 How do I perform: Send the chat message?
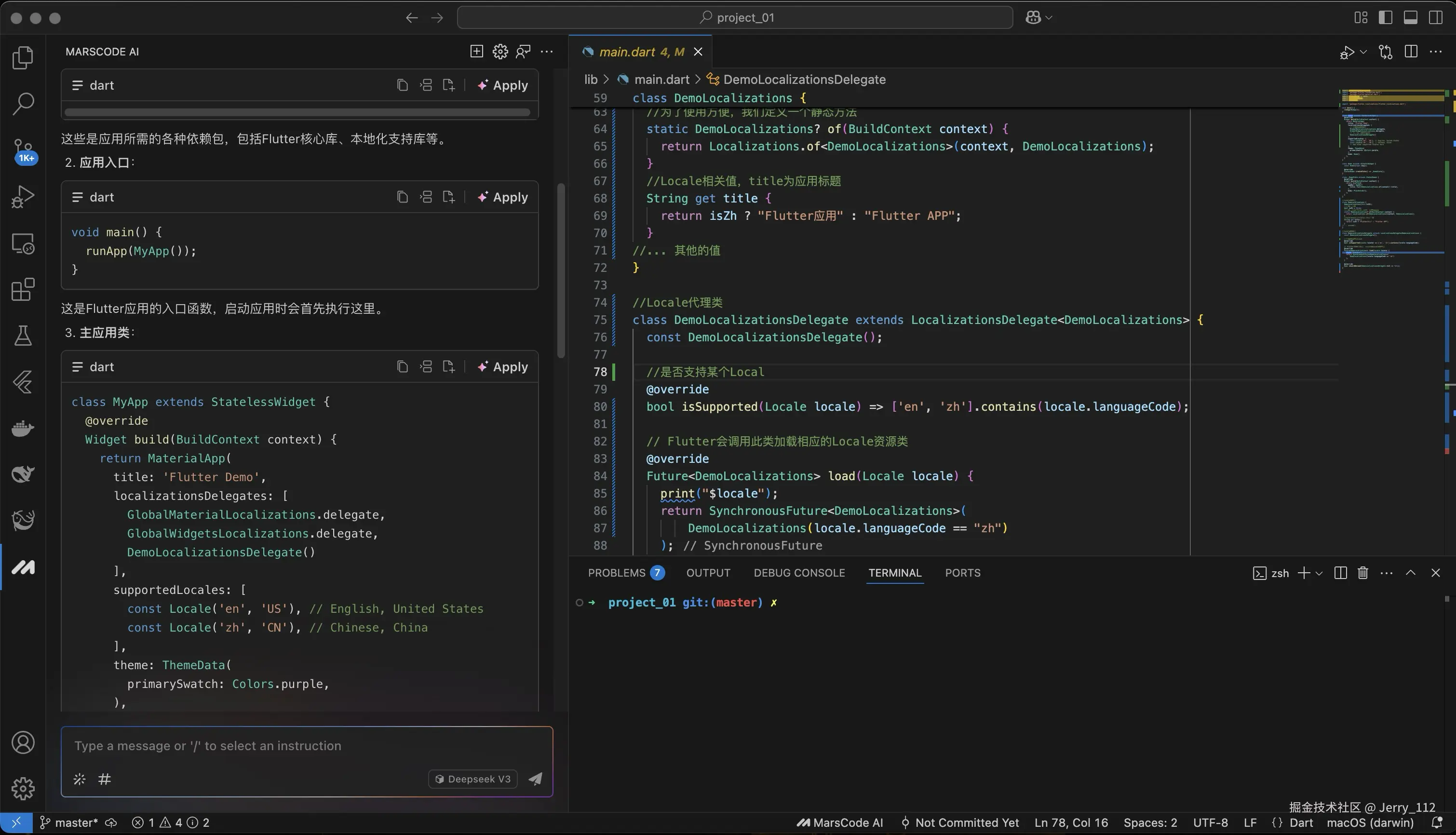click(x=535, y=779)
